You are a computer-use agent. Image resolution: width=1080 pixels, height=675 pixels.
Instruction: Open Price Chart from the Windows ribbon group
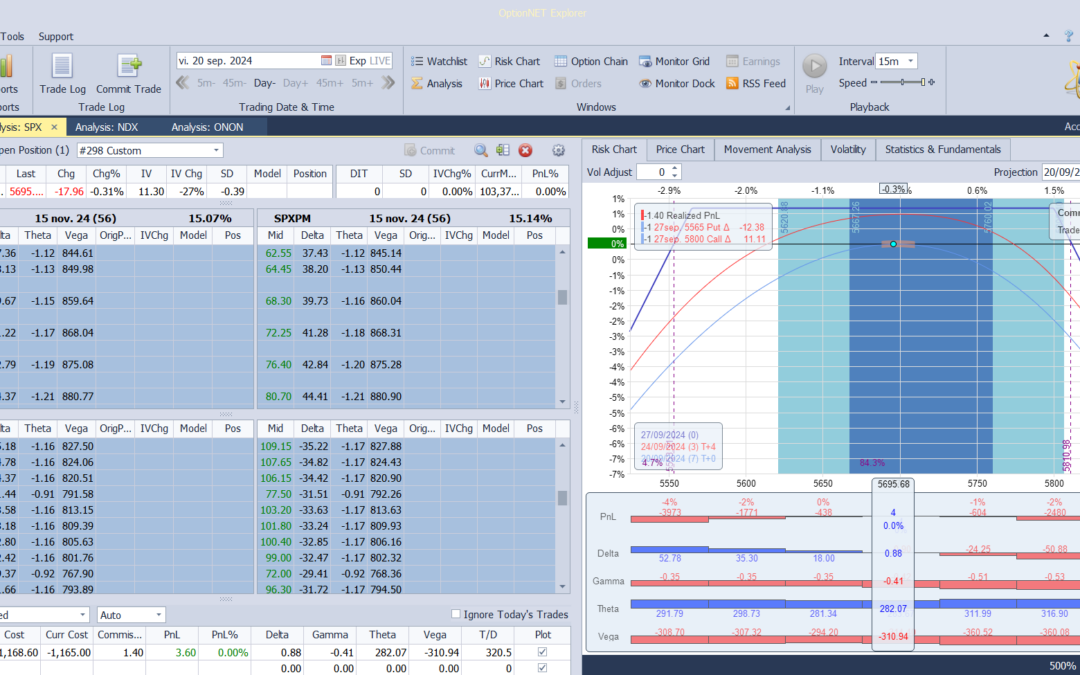pyautogui.click(x=510, y=83)
